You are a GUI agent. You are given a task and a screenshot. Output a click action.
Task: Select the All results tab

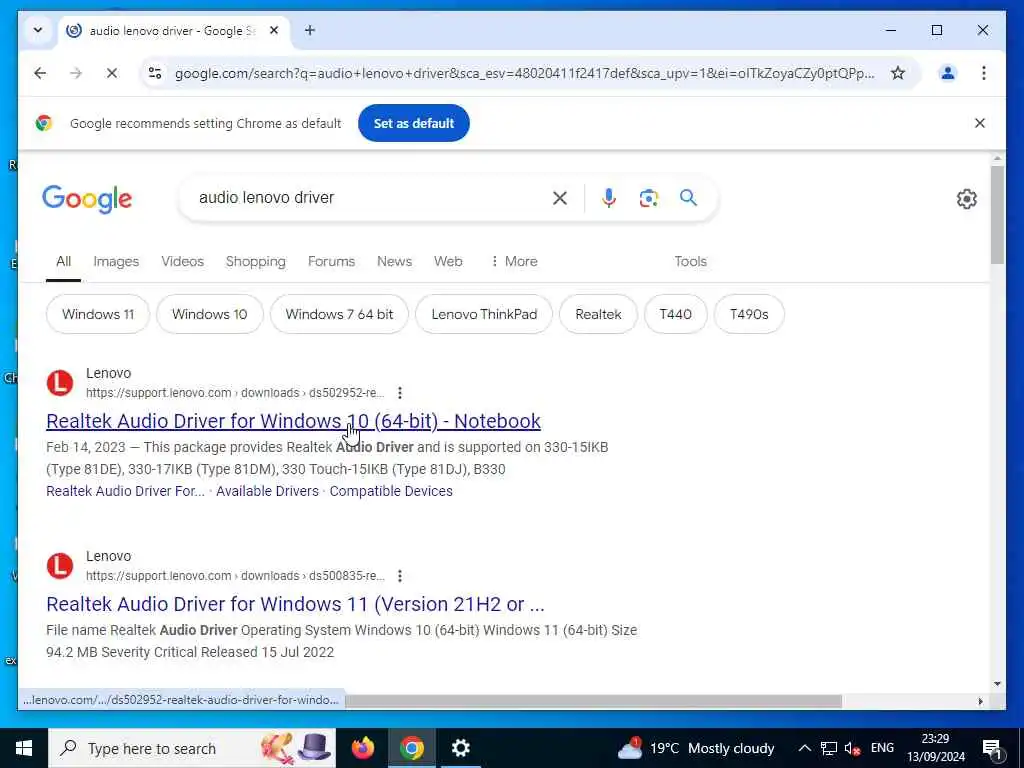click(63, 261)
